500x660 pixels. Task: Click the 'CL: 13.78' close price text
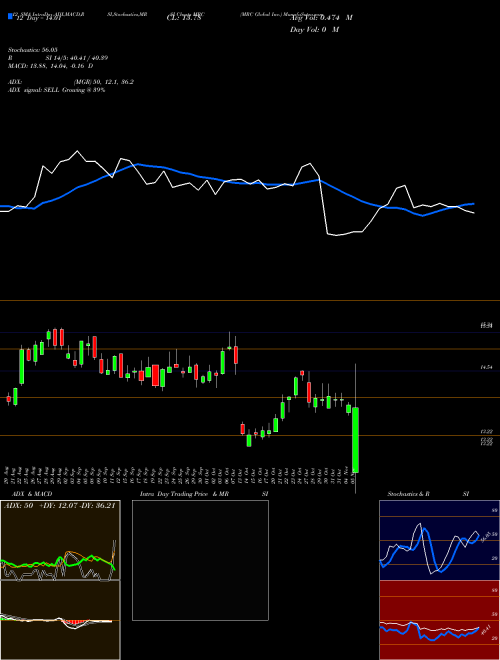pyautogui.click(x=184, y=18)
